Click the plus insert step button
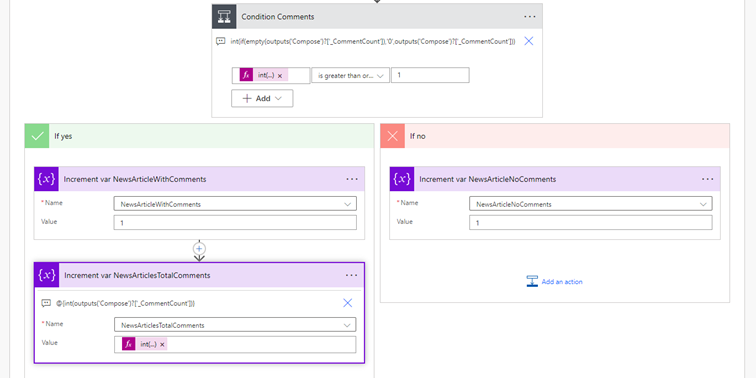The height and width of the screenshot is (378, 756). point(199,248)
